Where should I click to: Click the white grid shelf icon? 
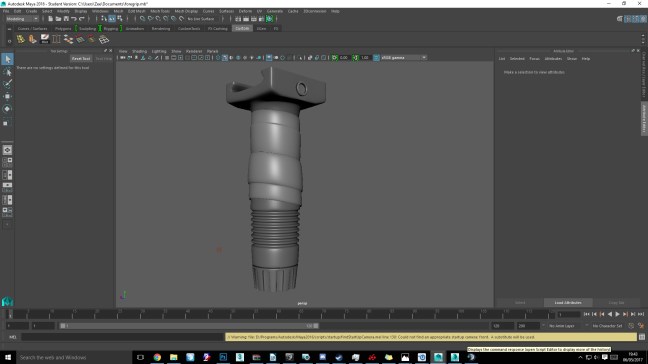point(104,39)
